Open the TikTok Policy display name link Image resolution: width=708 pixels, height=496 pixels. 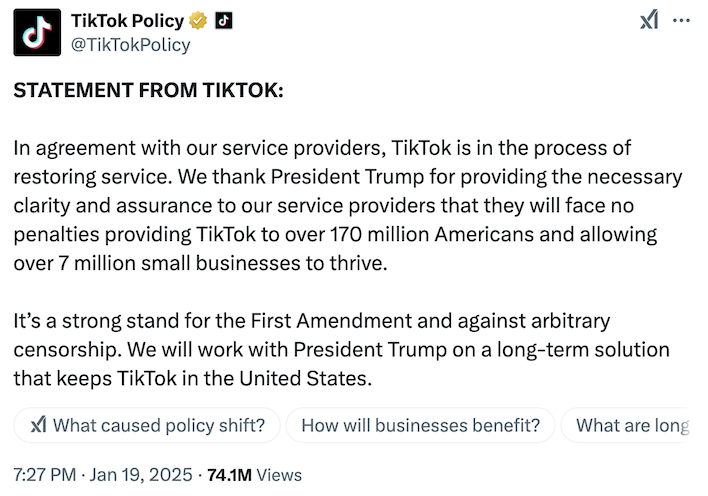pyautogui.click(x=128, y=21)
